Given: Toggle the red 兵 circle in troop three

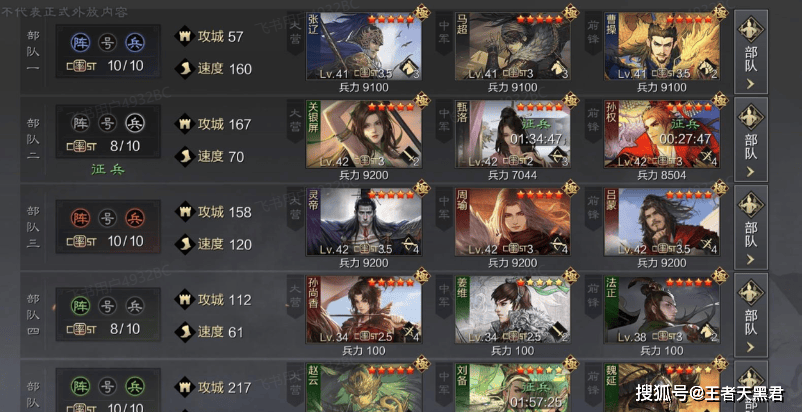Looking at the screenshot, I should (x=135, y=219).
